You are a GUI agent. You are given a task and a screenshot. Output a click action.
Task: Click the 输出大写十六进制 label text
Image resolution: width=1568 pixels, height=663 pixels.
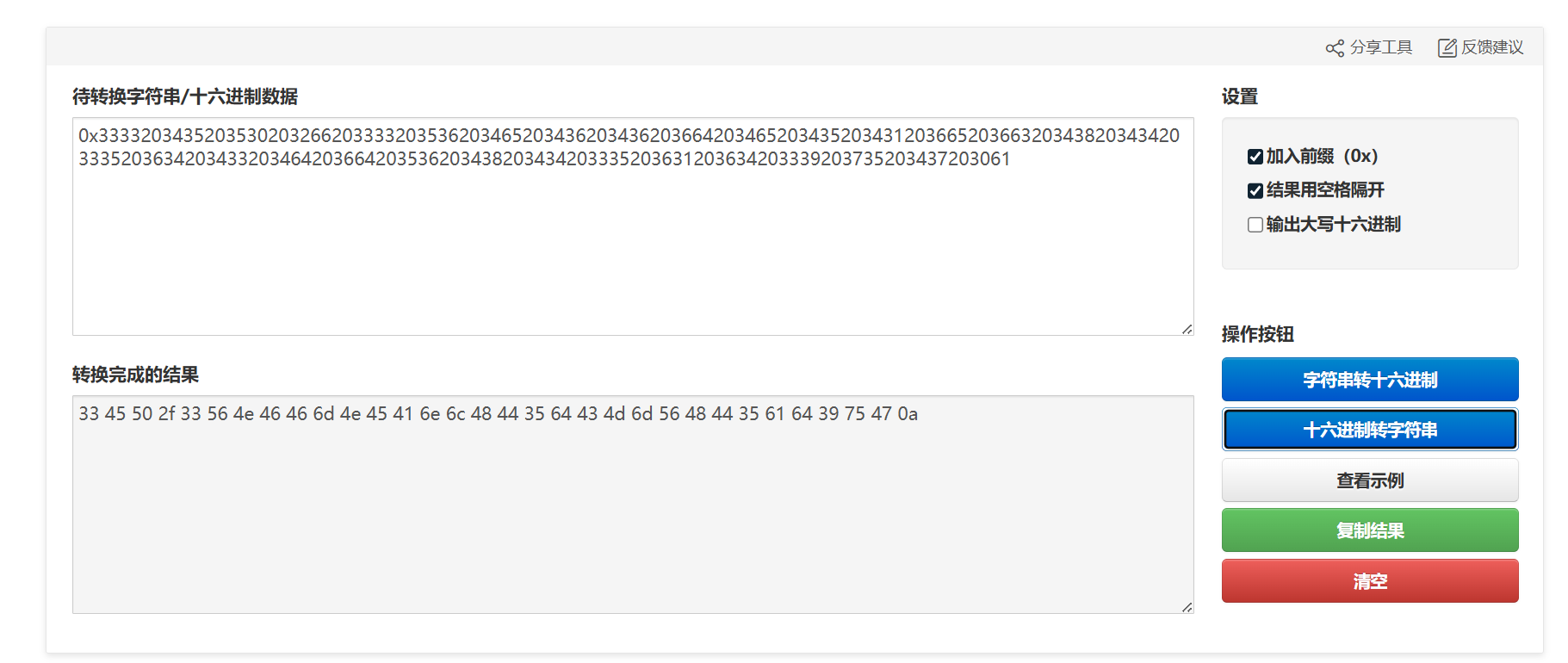(1333, 224)
